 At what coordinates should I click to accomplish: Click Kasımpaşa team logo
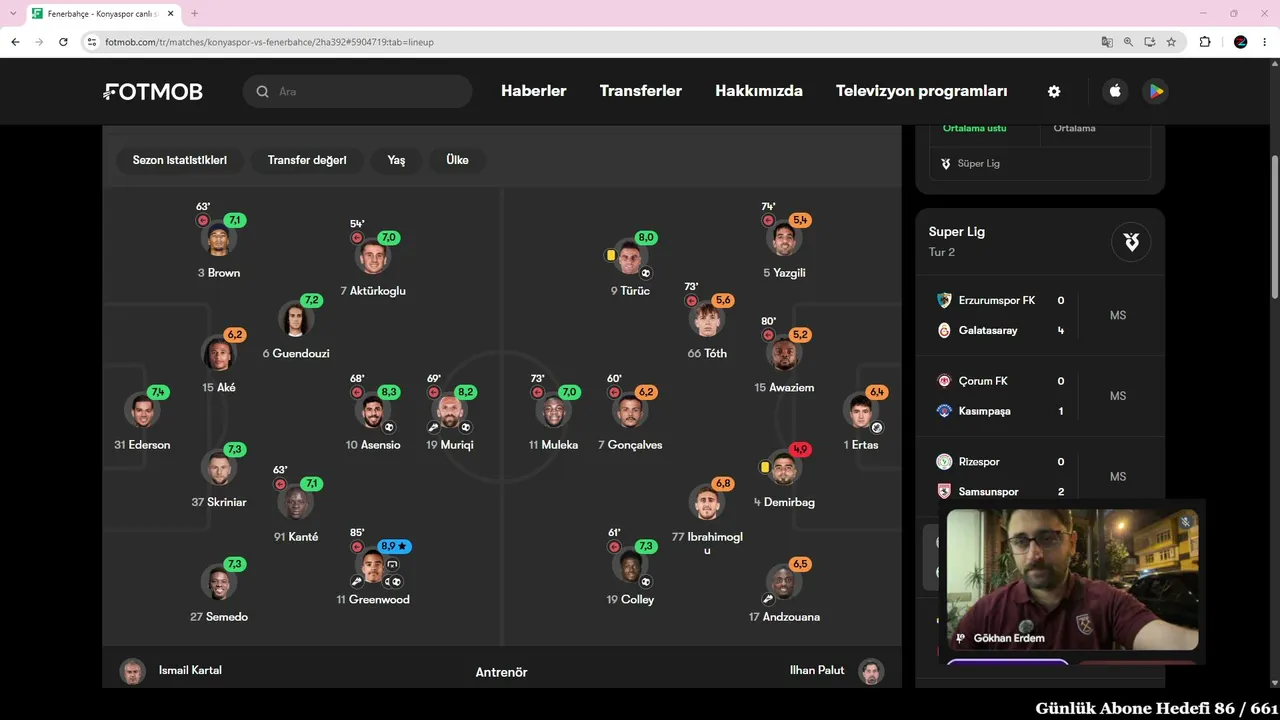click(944, 411)
